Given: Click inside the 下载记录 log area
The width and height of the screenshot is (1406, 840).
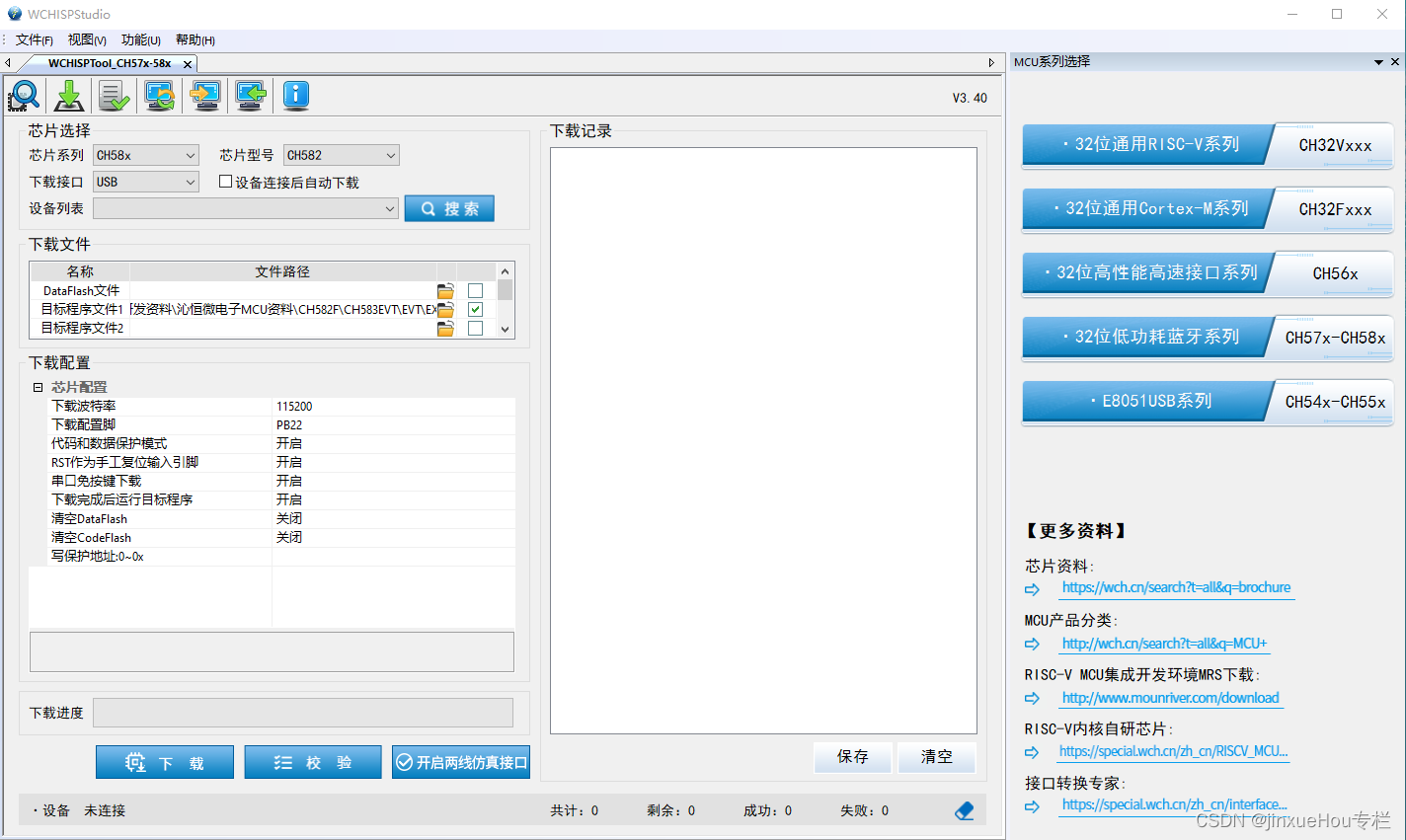Looking at the screenshot, I should pyautogui.click(x=763, y=440).
